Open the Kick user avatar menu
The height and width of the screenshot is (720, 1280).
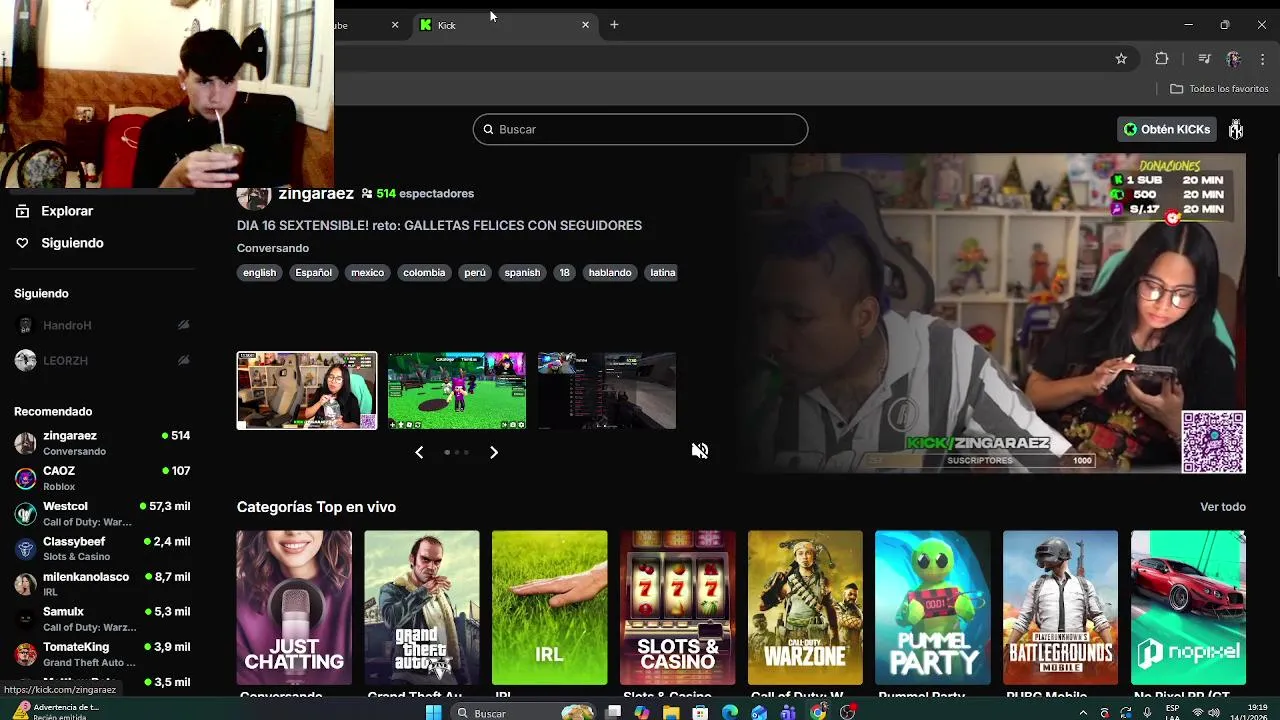pos(1236,129)
